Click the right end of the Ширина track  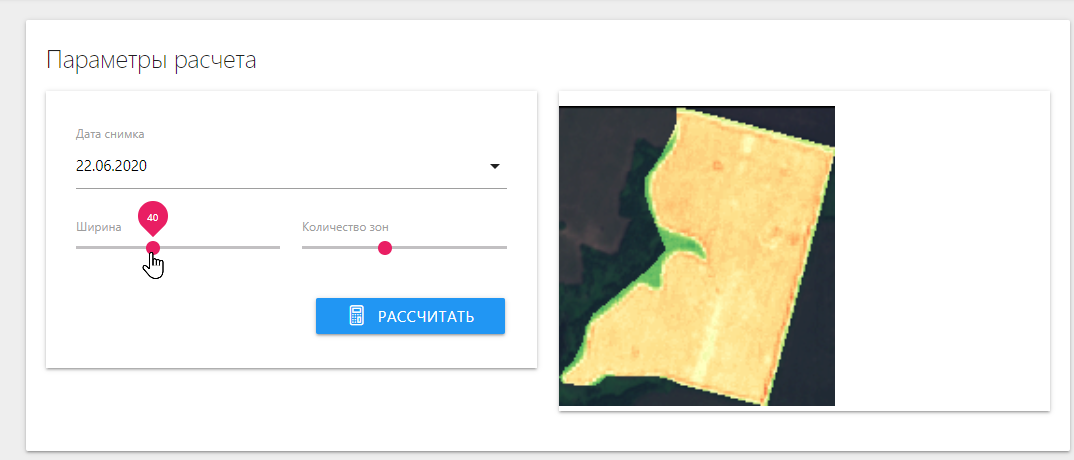click(x=277, y=247)
